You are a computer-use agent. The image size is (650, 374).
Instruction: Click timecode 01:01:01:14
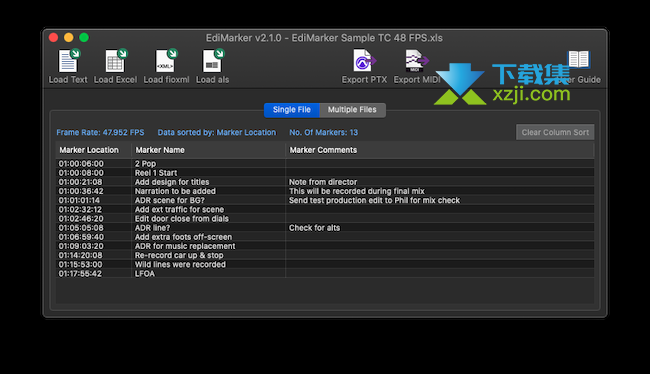click(x=79, y=200)
